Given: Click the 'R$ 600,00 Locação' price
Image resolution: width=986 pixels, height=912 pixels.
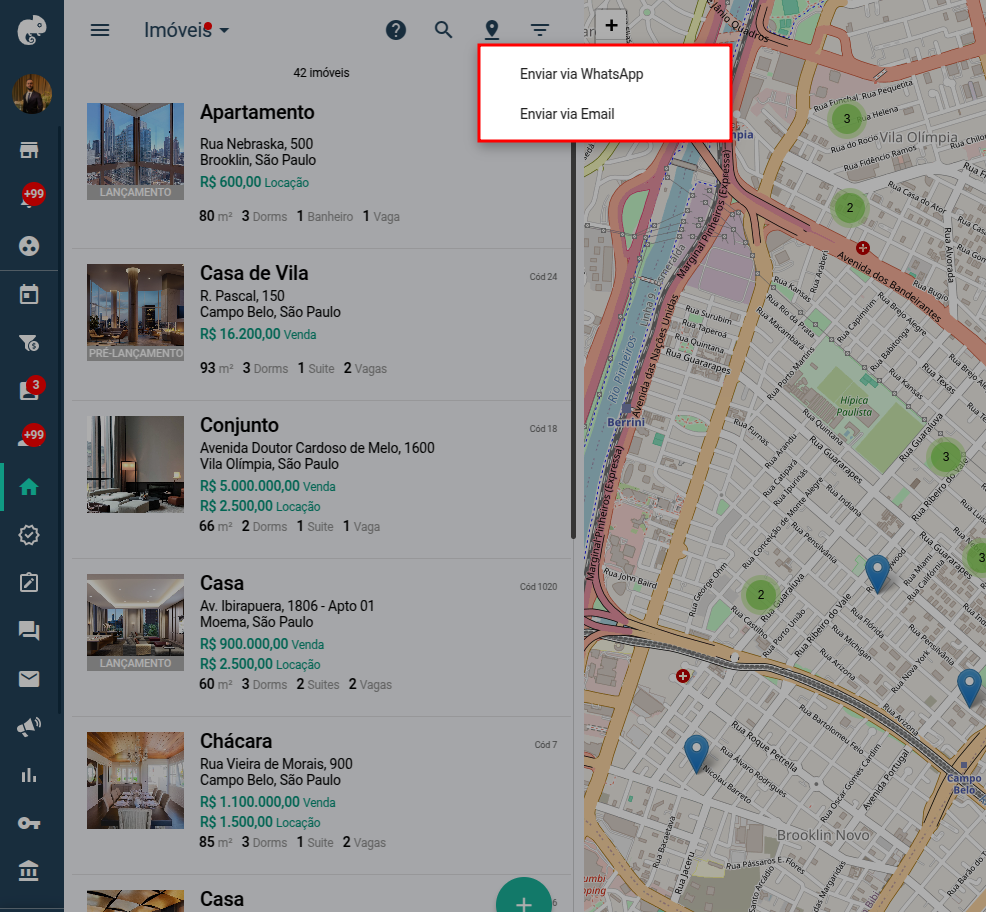Looking at the screenshot, I should coord(255,182).
